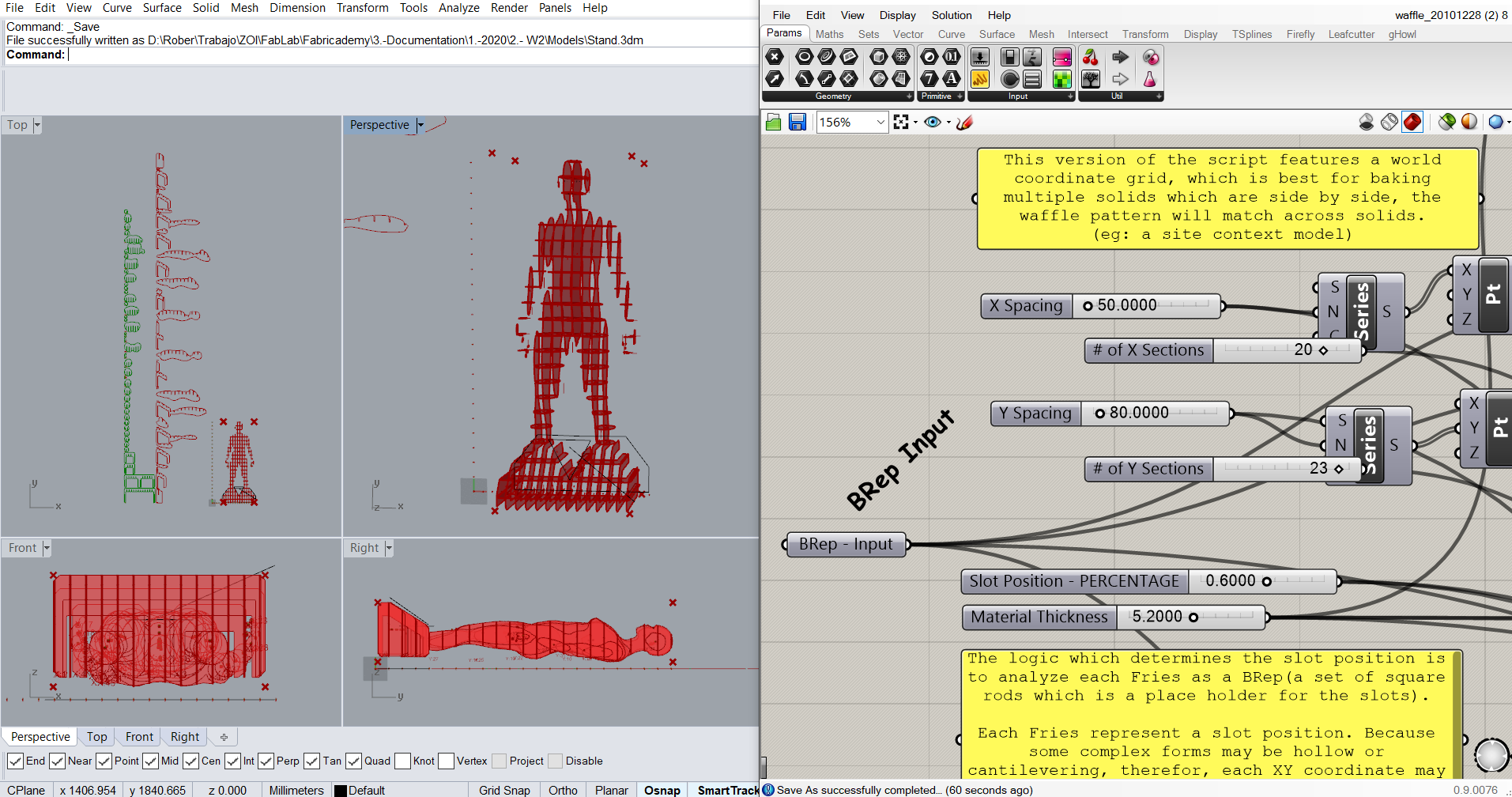Click the Default layer color swatch
This screenshot has width=1512, height=797.
click(x=341, y=791)
